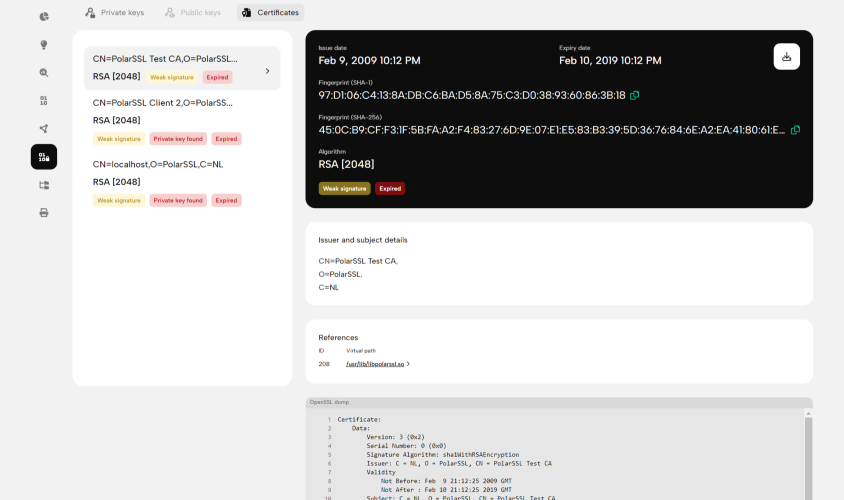Click reference ID 208
This screenshot has height=500, width=844.
click(323, 364)
